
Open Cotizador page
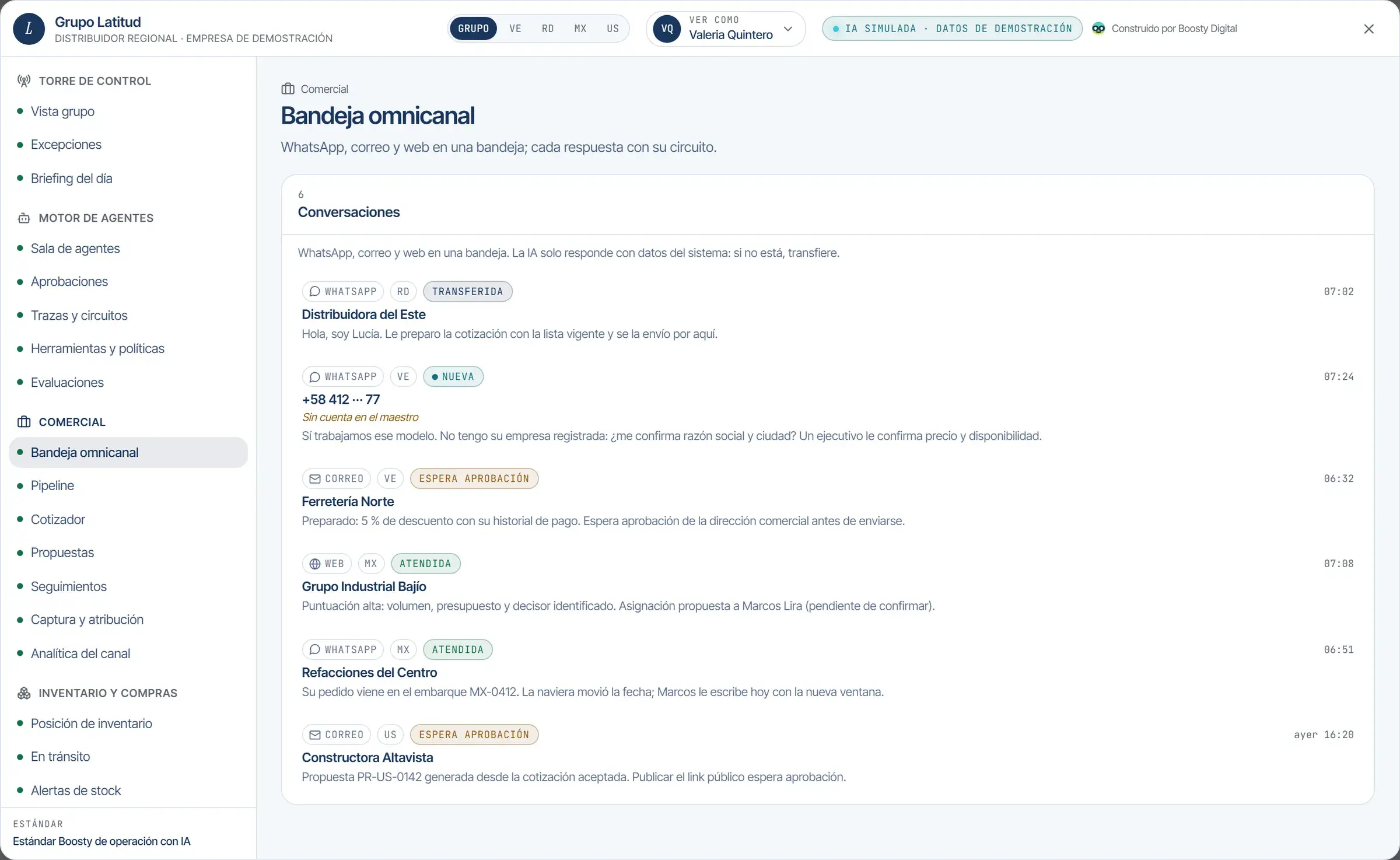(128, 519)
